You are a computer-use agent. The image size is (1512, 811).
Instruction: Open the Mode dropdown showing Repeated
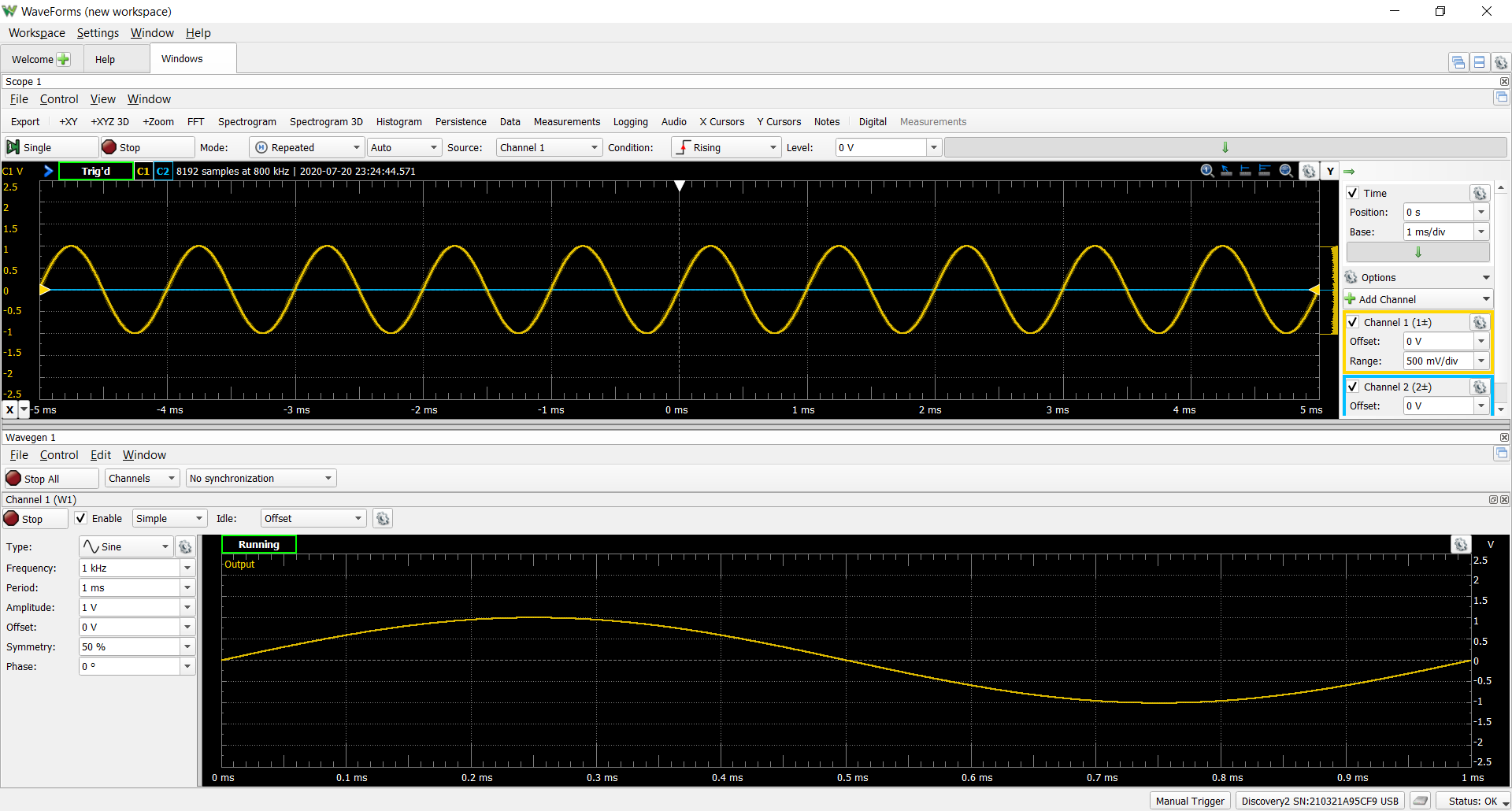point(306,147)
